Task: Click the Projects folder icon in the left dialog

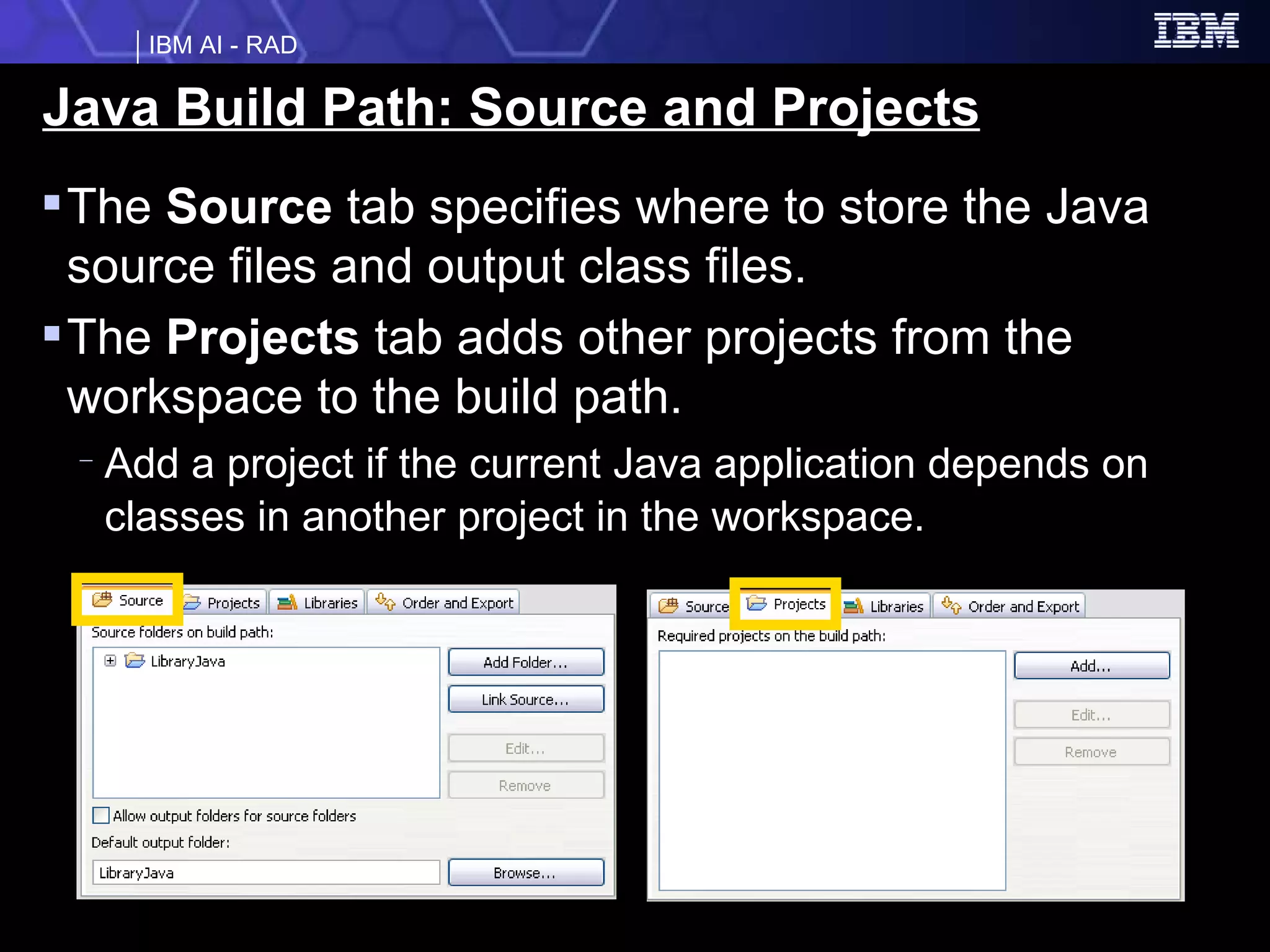Action: (x=192, y=602)
